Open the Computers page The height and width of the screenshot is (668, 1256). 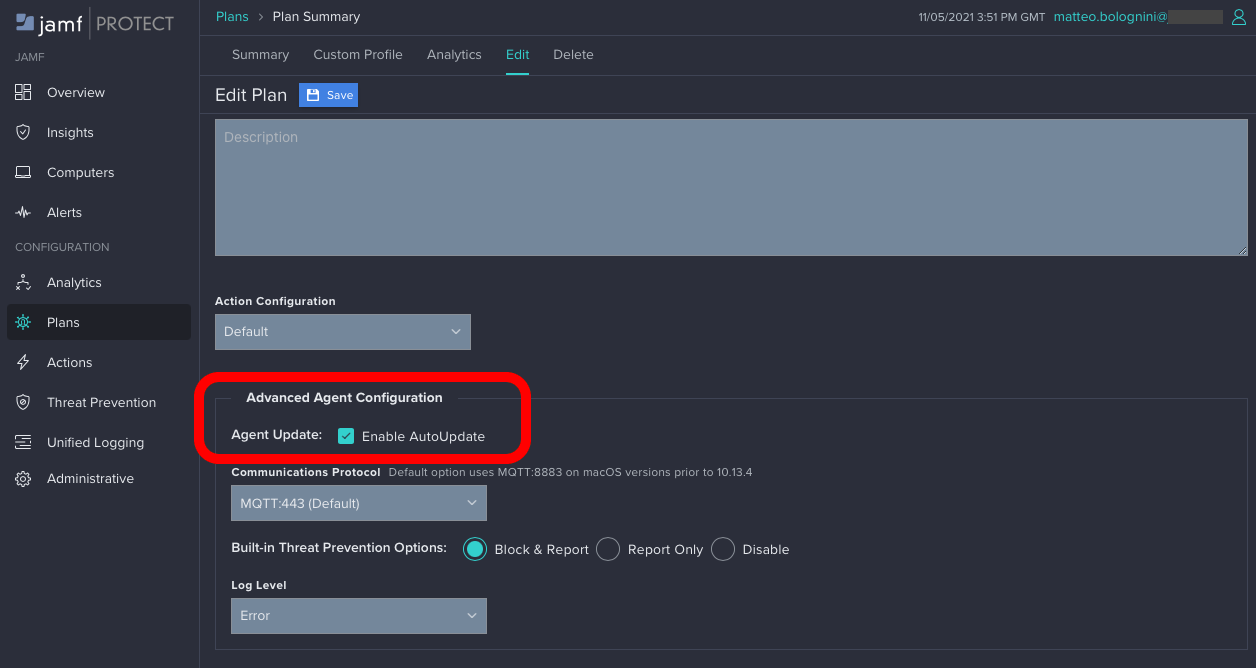[79, 172]
